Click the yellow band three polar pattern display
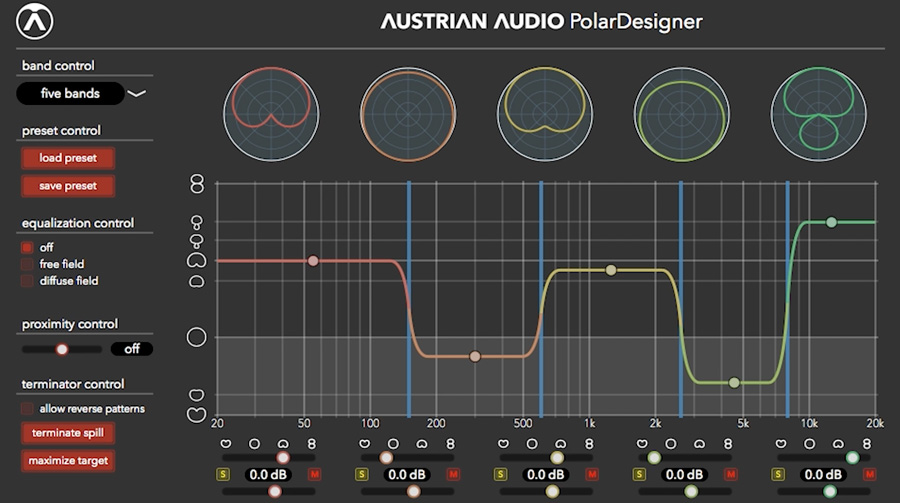Screen dimensions: 900x503 [x=545, y=114]
